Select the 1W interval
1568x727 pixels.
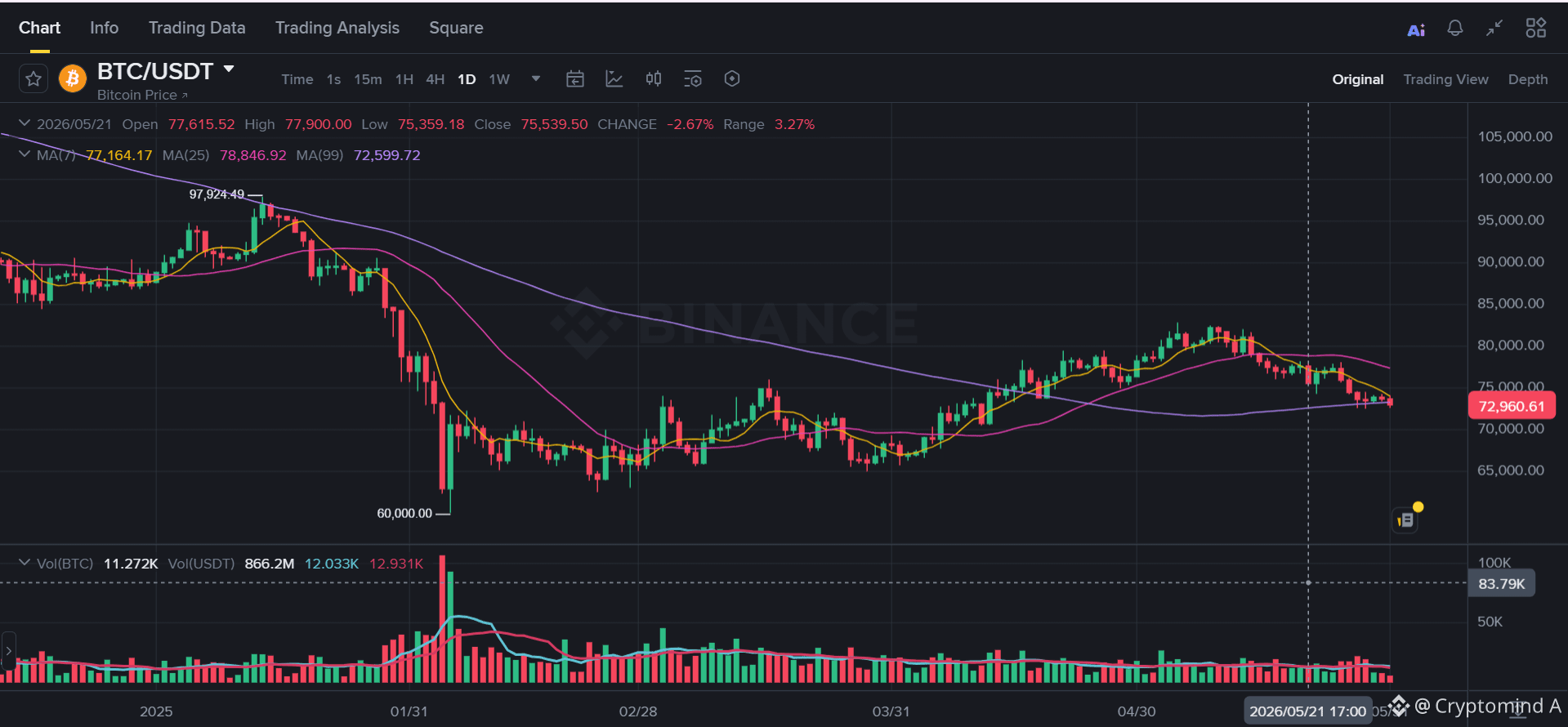click(499, 79)
